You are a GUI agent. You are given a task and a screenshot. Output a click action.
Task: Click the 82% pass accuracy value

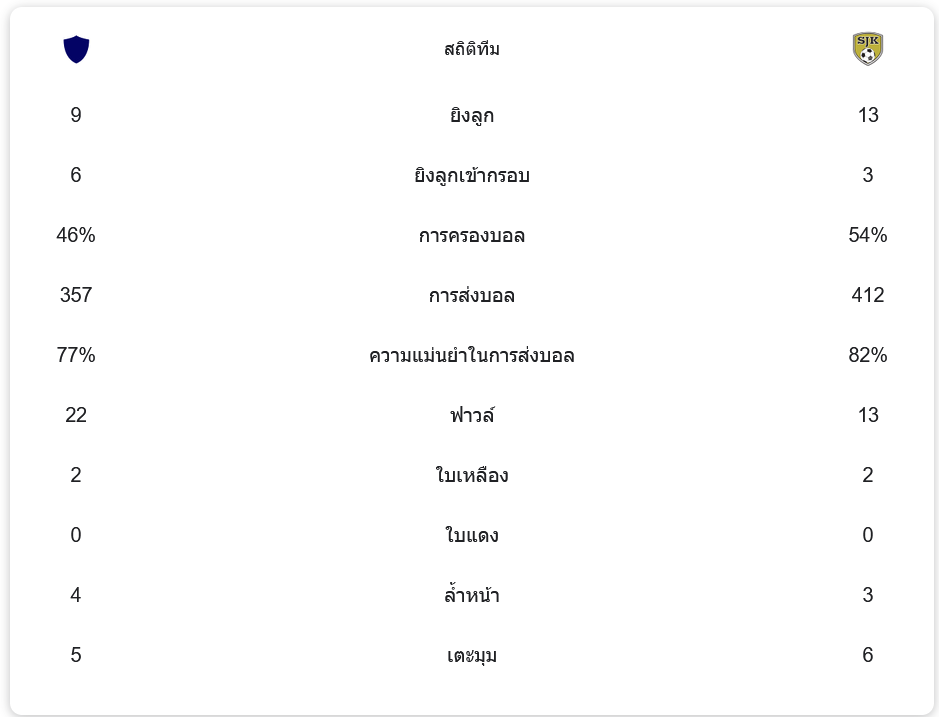867,355
